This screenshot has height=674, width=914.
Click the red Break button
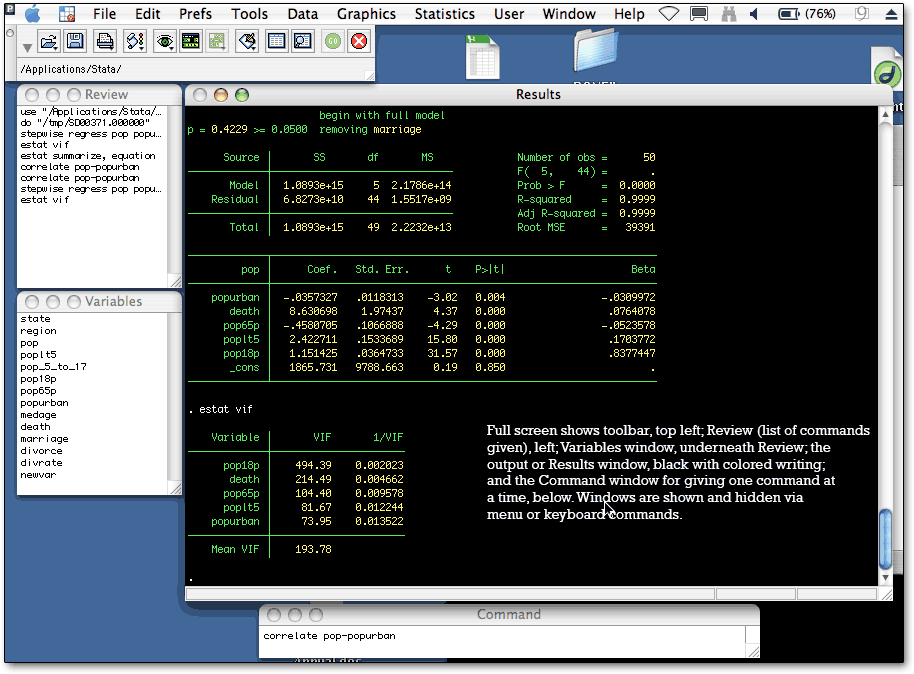click(x=359, y=41)
